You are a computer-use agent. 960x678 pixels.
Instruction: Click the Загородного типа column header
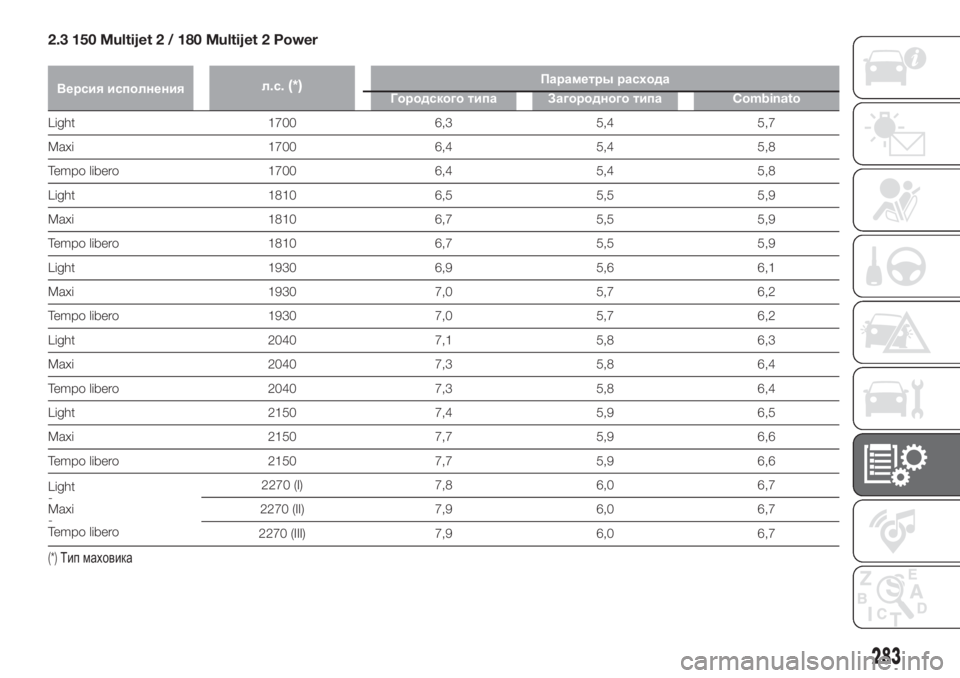click(605, 99)
